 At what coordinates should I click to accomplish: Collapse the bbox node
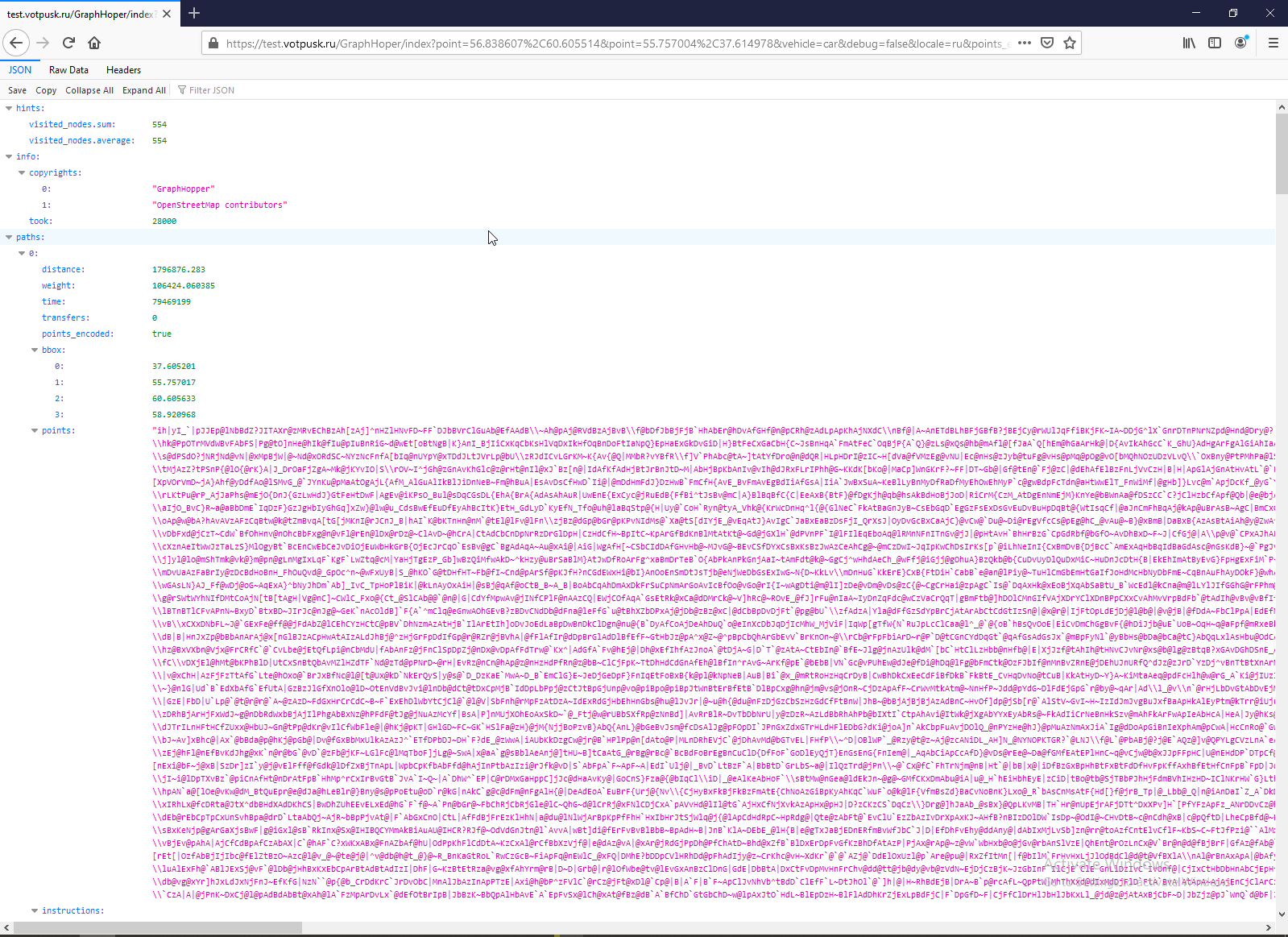point(35,350)
